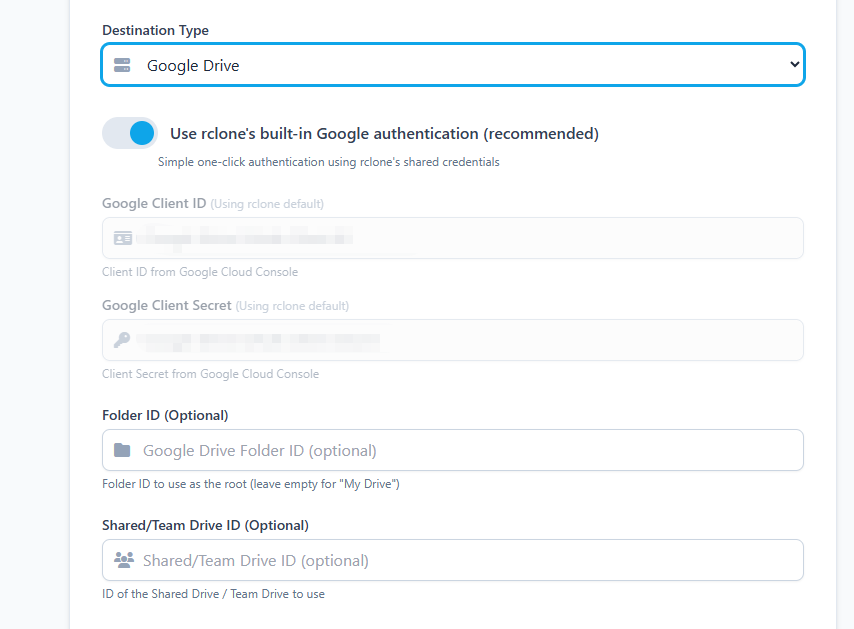Click the 'Use rclone's built-in Google authentication' label
Image resolution: width=854 pixels, height=629 pixels.
click(x=384, y=133)
